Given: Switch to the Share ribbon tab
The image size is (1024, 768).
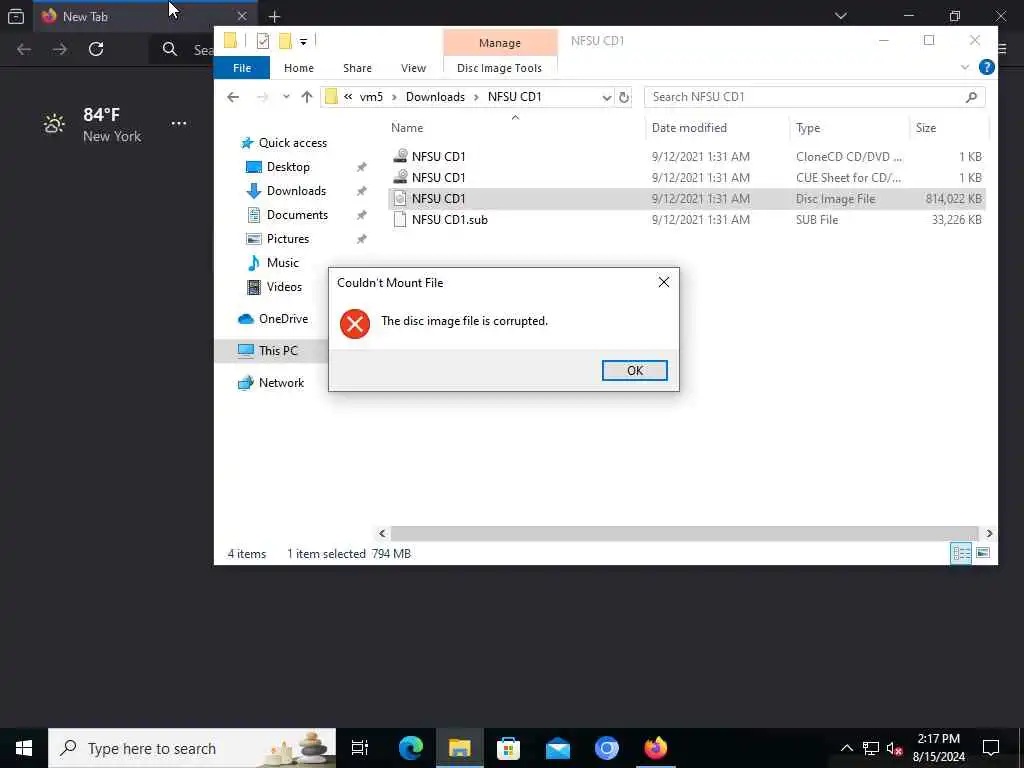Looking at the screenshot, I should tap(357, 68).
